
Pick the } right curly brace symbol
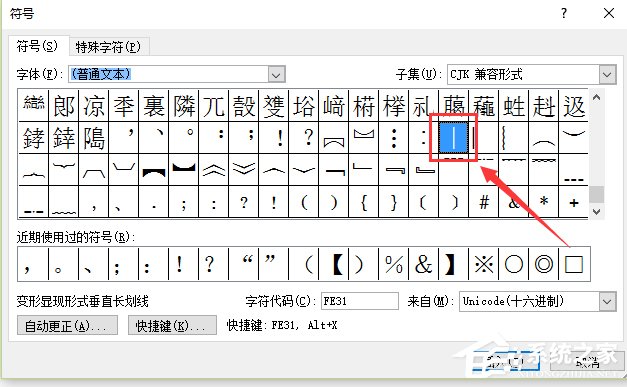393,202
